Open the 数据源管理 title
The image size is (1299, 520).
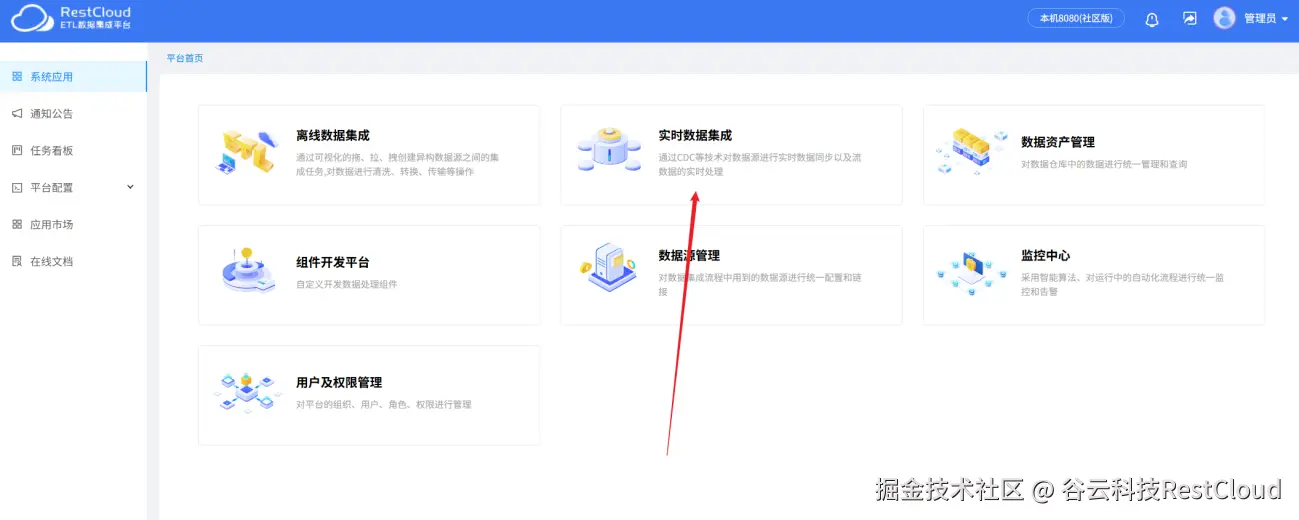pyautogui.click(x=689, y=256)
